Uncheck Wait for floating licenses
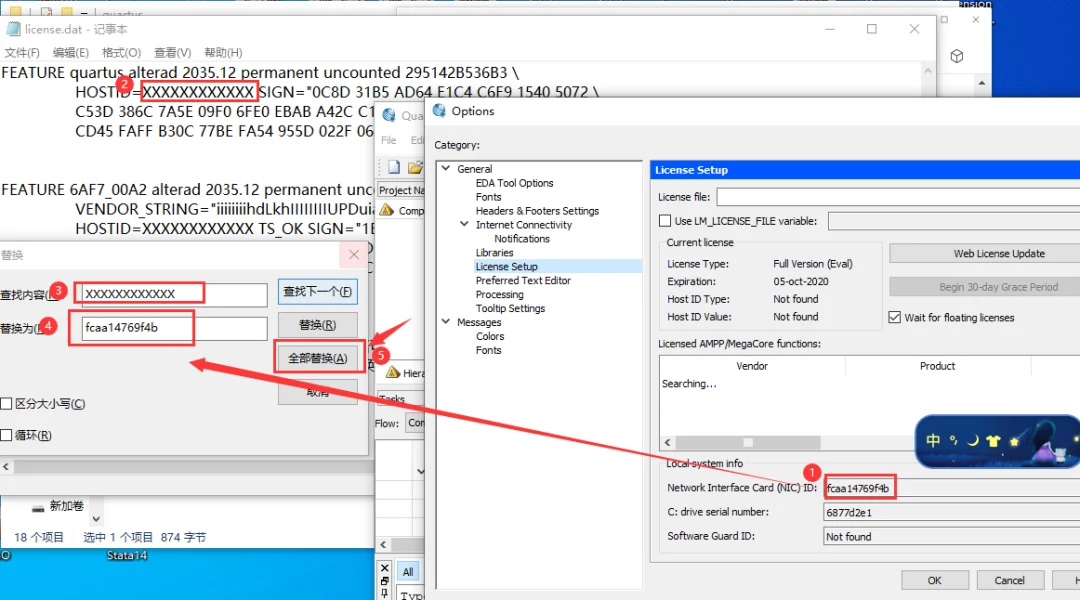 click(895, 318)
